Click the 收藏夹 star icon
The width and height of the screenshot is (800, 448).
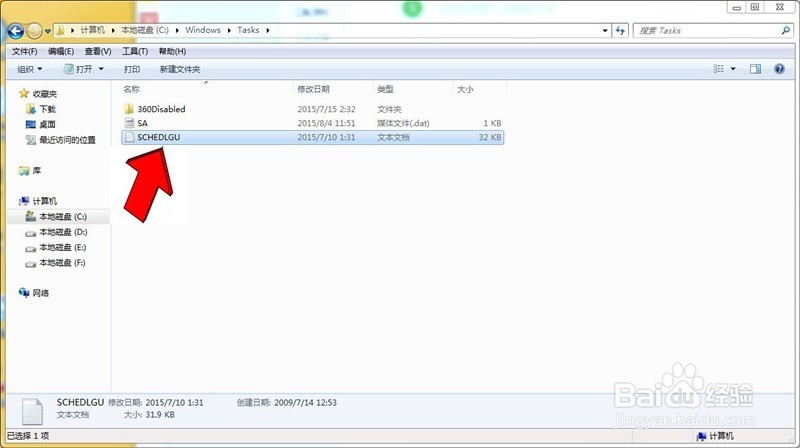[23, 93]
